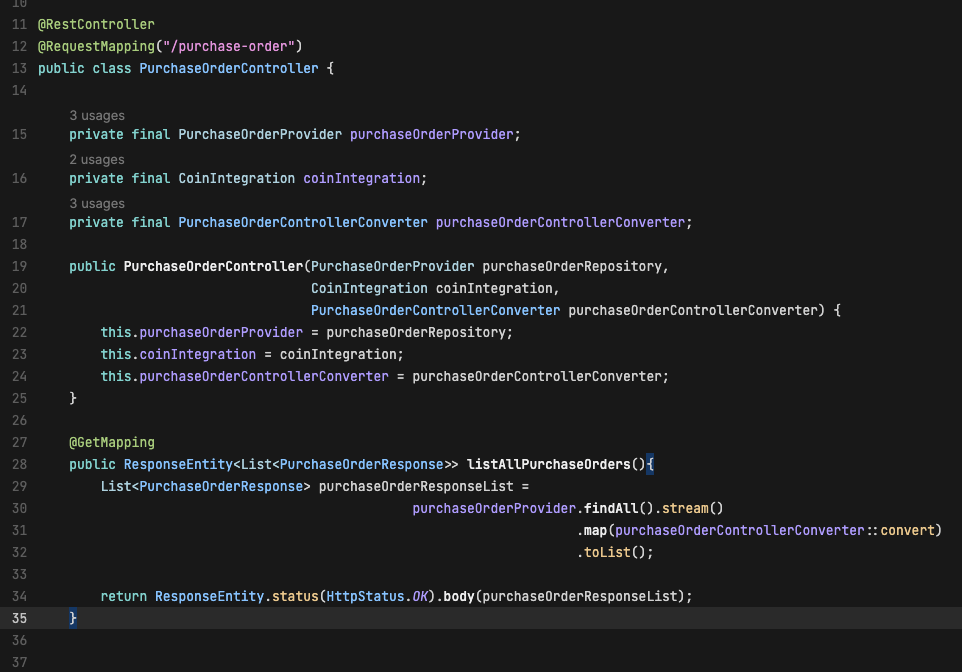Click the findAll() call on line 30
The image size is (962, 672).
(619, 509)
